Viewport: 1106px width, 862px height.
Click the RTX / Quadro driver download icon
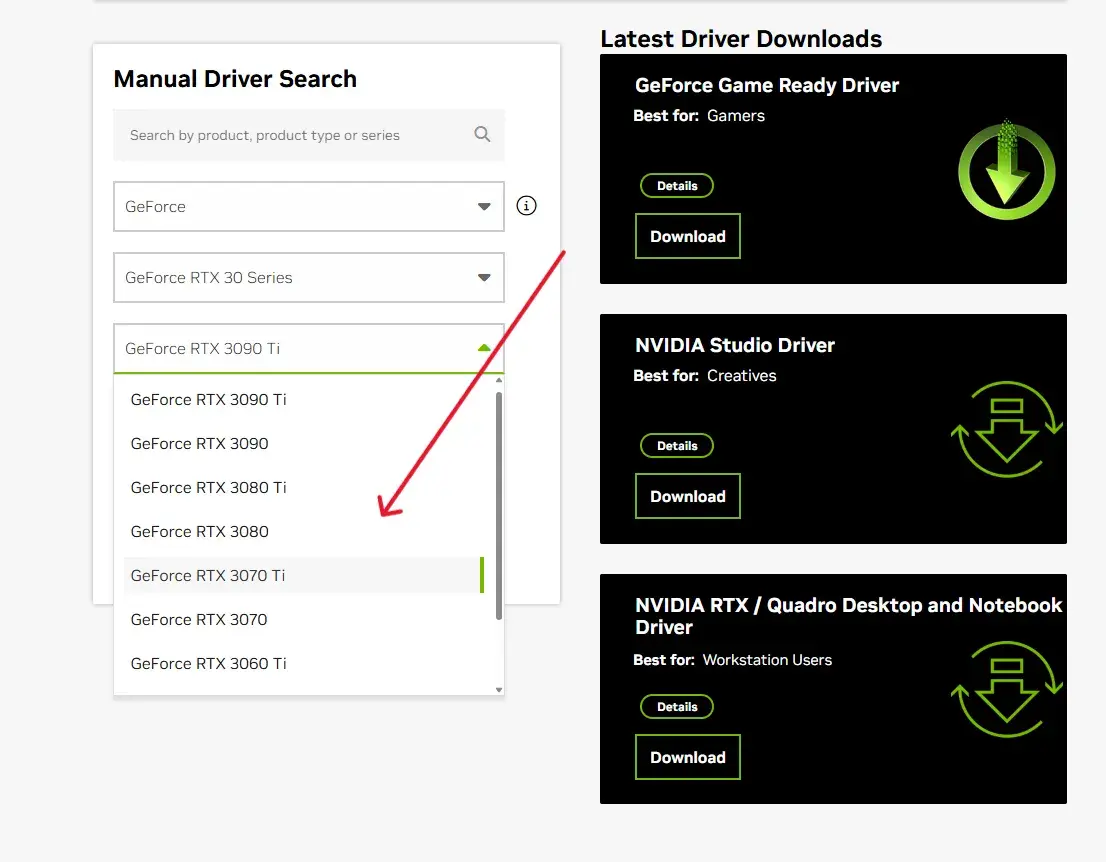click(1005, 690)
